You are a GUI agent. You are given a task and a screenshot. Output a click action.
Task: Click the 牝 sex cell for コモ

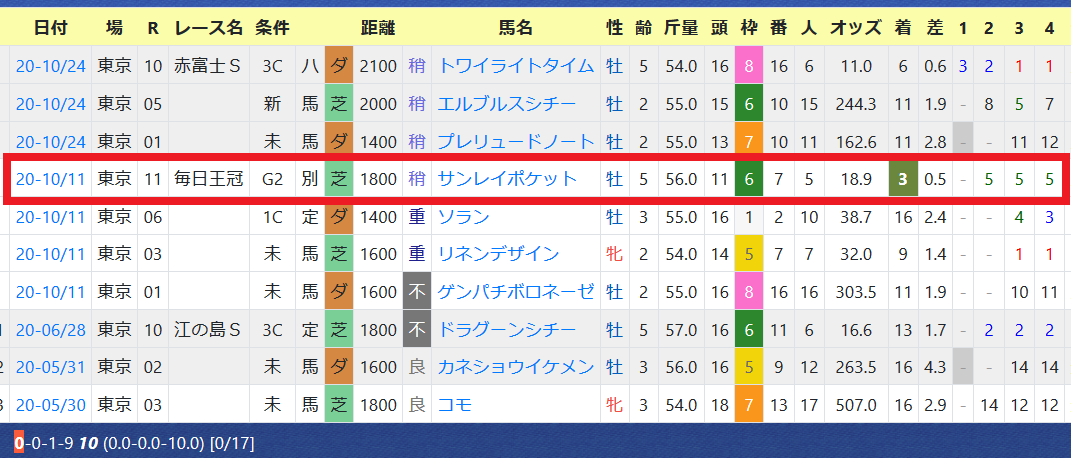click(x=614, y=405)
